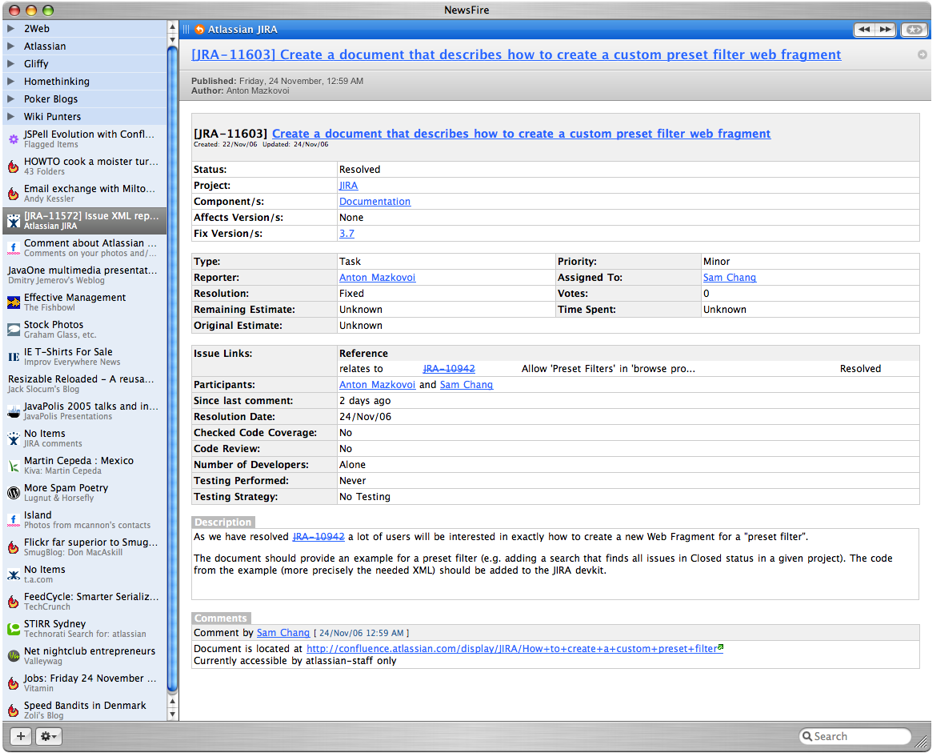This screenshot has width=933, height=753.
Task: Skip to next article with forward button
Action: click(885, 30)
